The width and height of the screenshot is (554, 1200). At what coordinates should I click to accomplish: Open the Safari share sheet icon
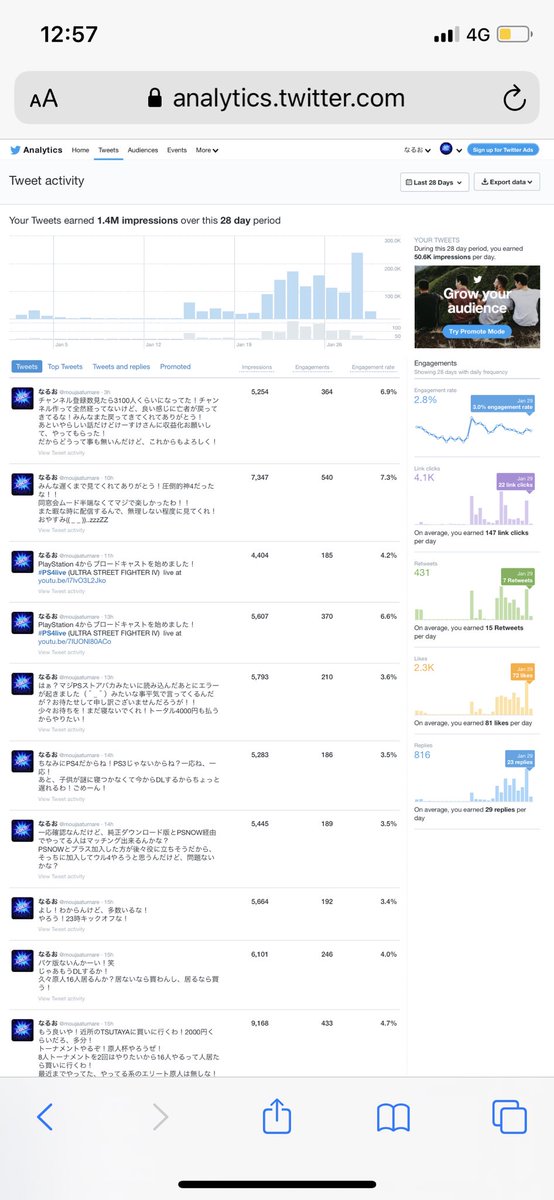[x=277, y=1114]
